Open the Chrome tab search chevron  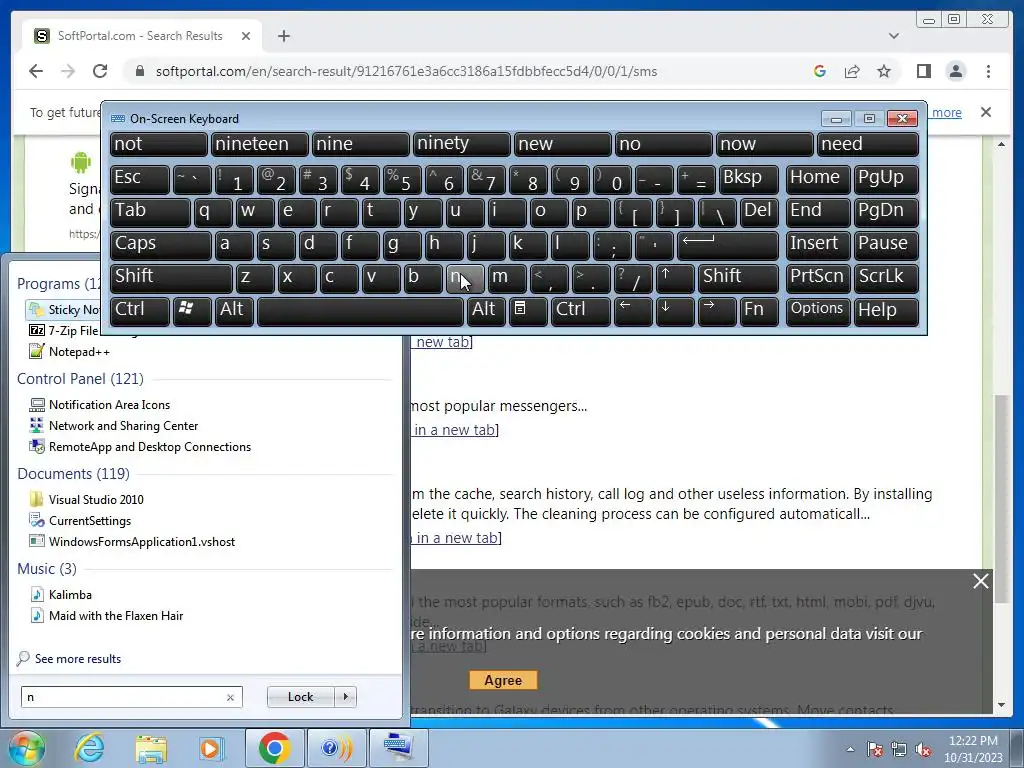pyautogui.click(x=893, y=36)
